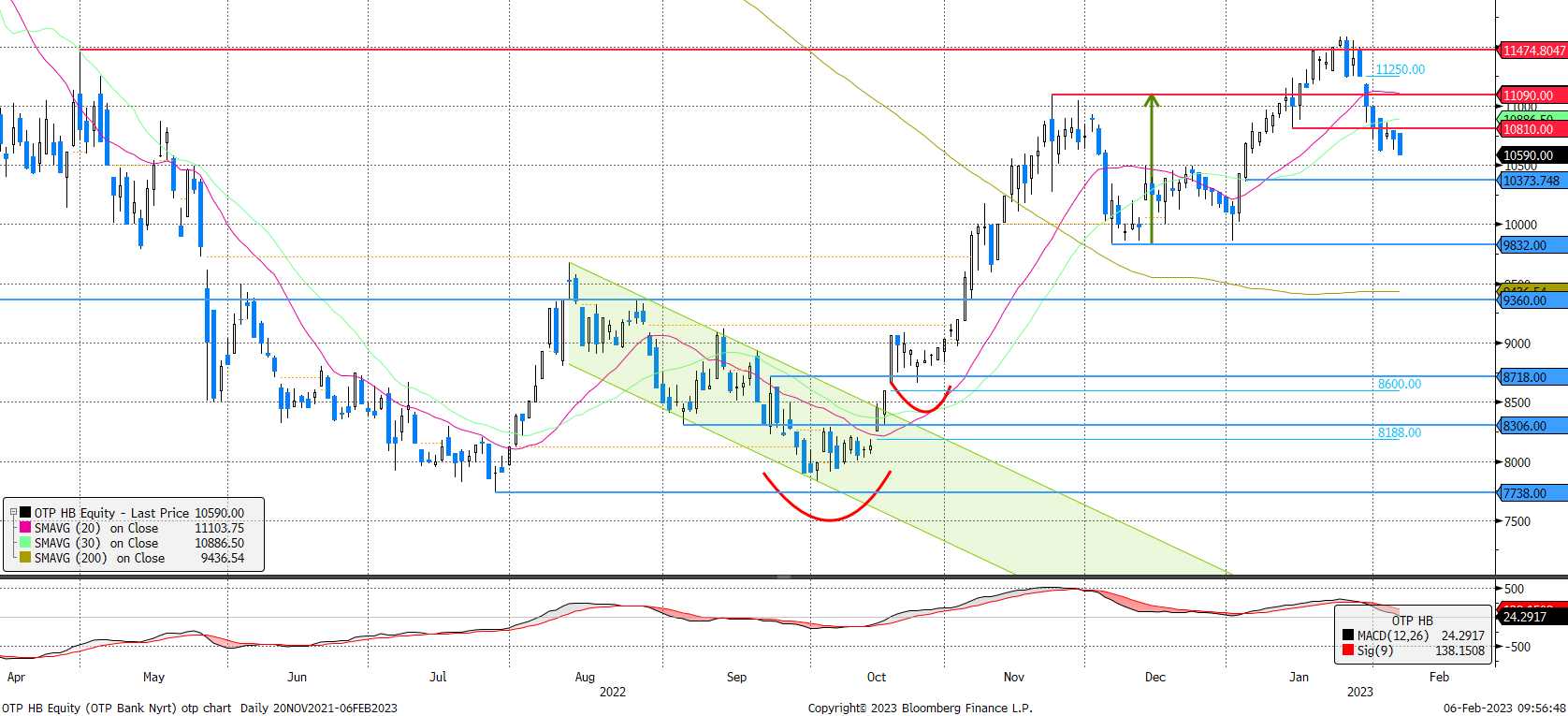This screenshot has width=1568, height=716.
Task: Click timestamp 06-Feb-2023 09:56:48
Action: tap(1504, 708)
